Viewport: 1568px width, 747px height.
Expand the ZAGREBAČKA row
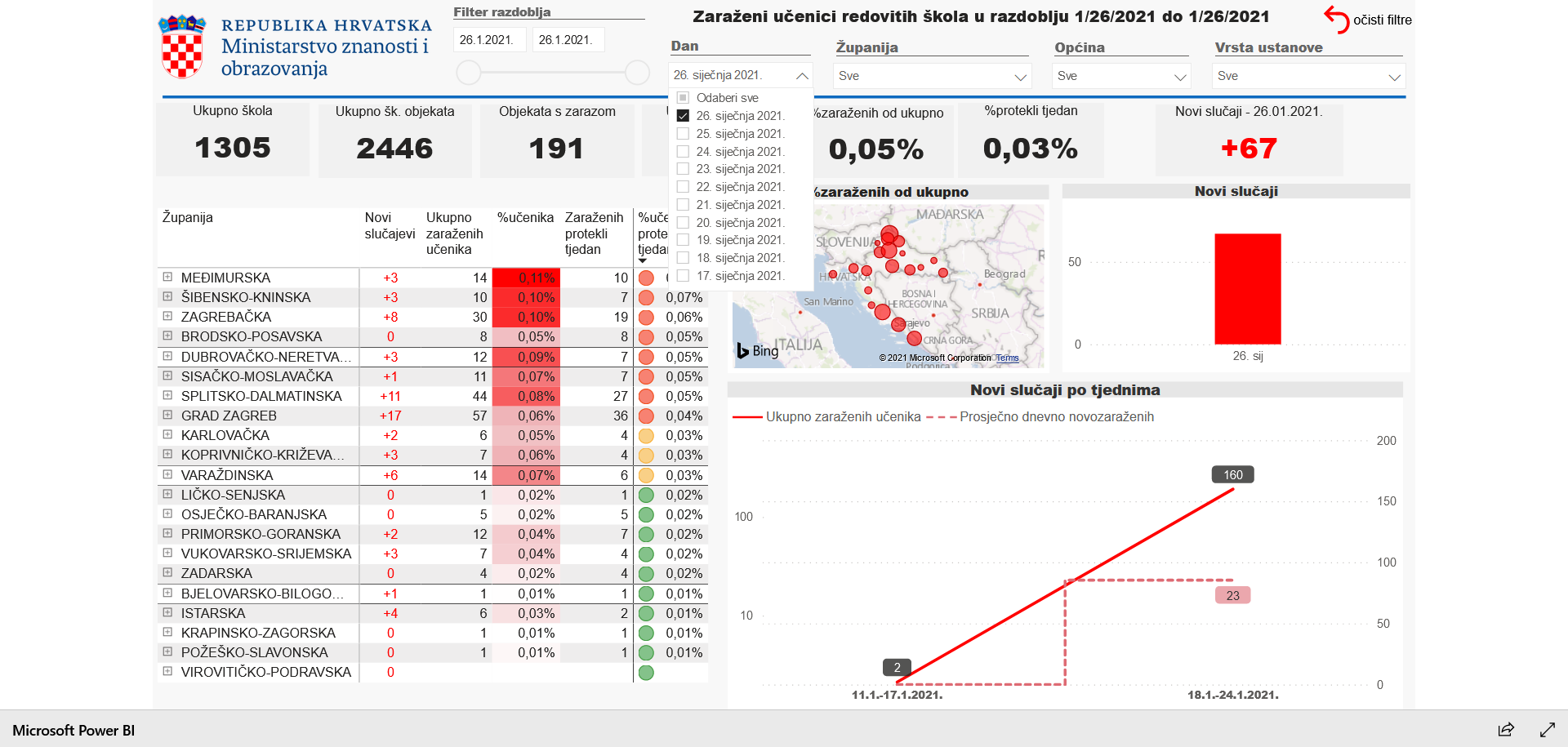(x=167, y=316)
